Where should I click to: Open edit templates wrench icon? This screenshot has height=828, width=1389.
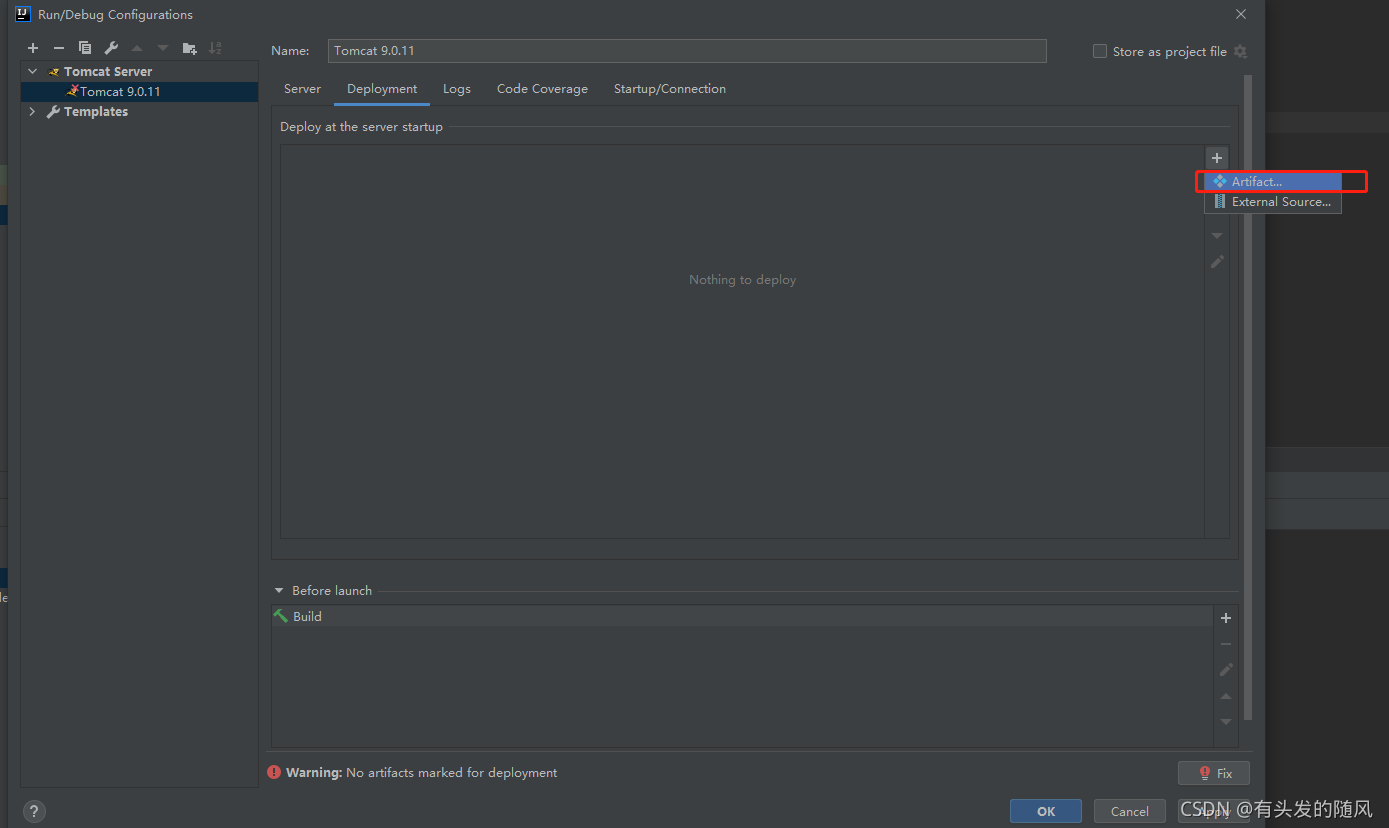pos(111,48)
